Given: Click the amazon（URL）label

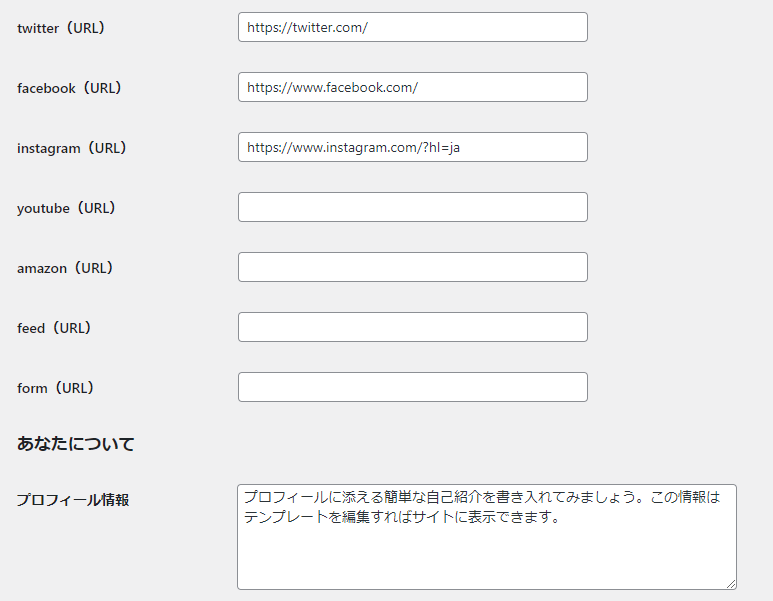Looking at the screenshot, I should (x=65, y=268).
